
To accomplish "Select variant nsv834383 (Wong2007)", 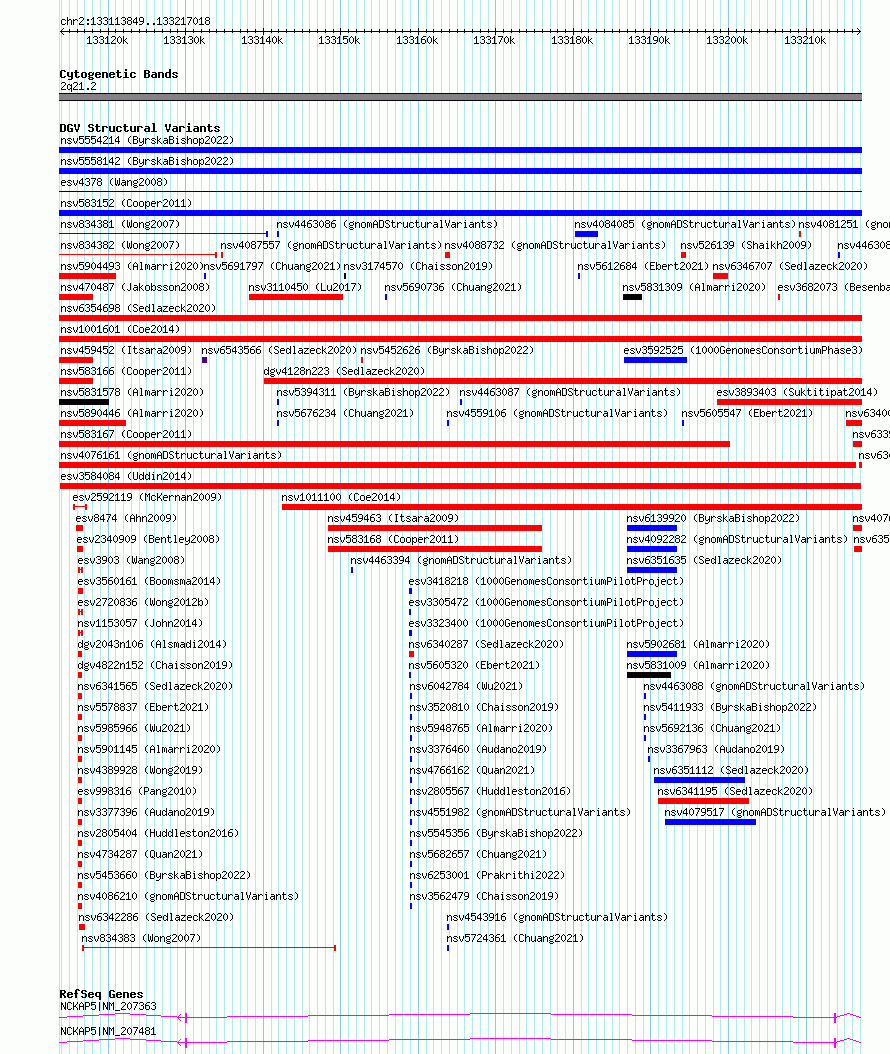I will 141,938.
